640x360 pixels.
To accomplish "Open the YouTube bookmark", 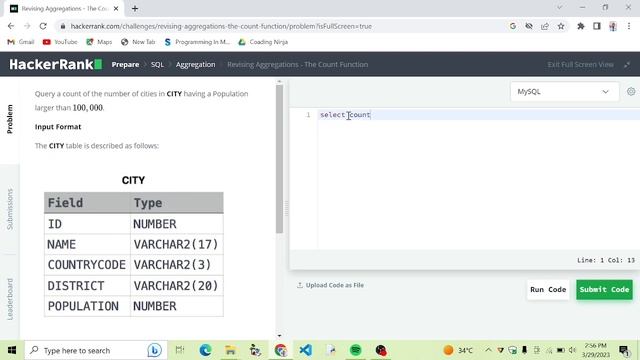I will click(x=60, y=42).
